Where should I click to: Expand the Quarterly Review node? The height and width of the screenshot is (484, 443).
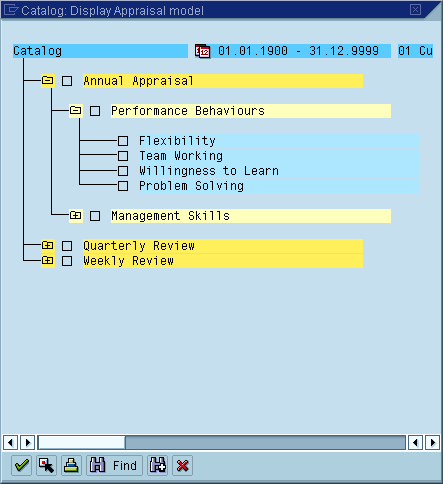pyautogui.click(x=48, y=246)
